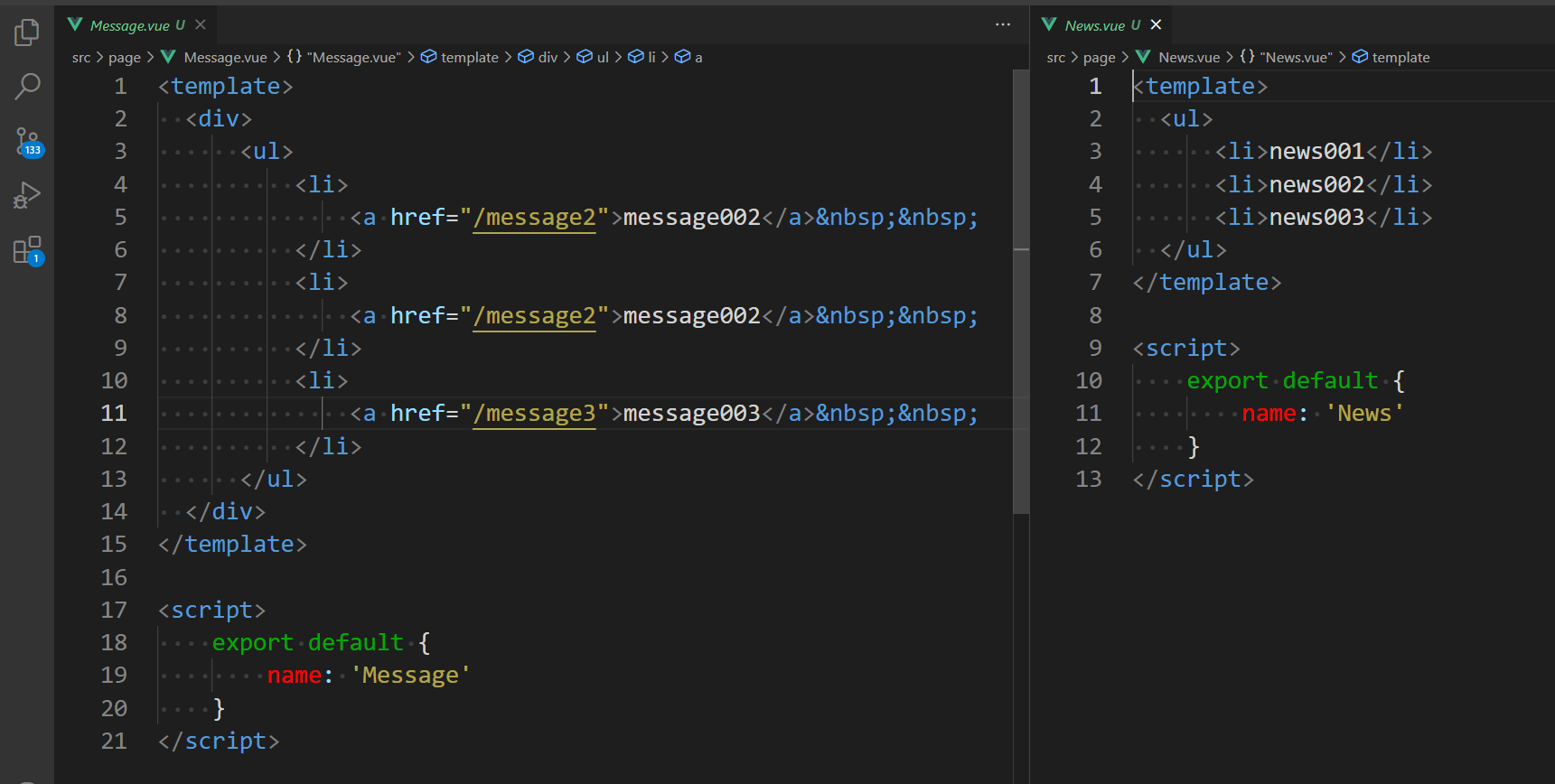This screenshot has width=1555, height=784.
Task: Open More Actions menu of left editor
Action: pos(1003,24)
